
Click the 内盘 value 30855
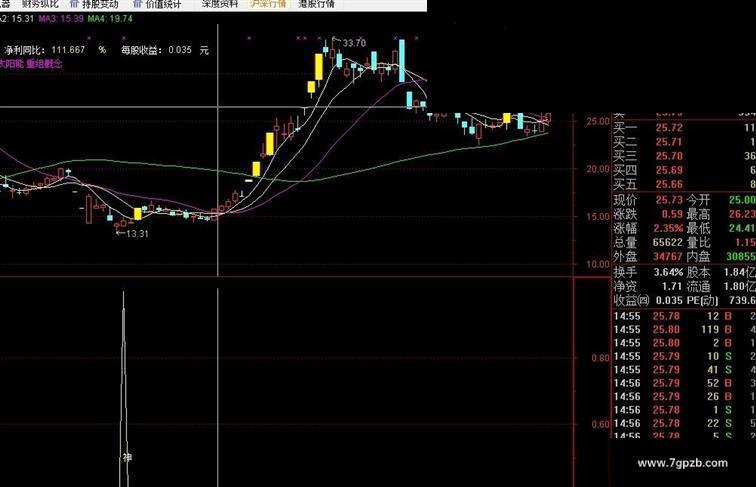741,256
